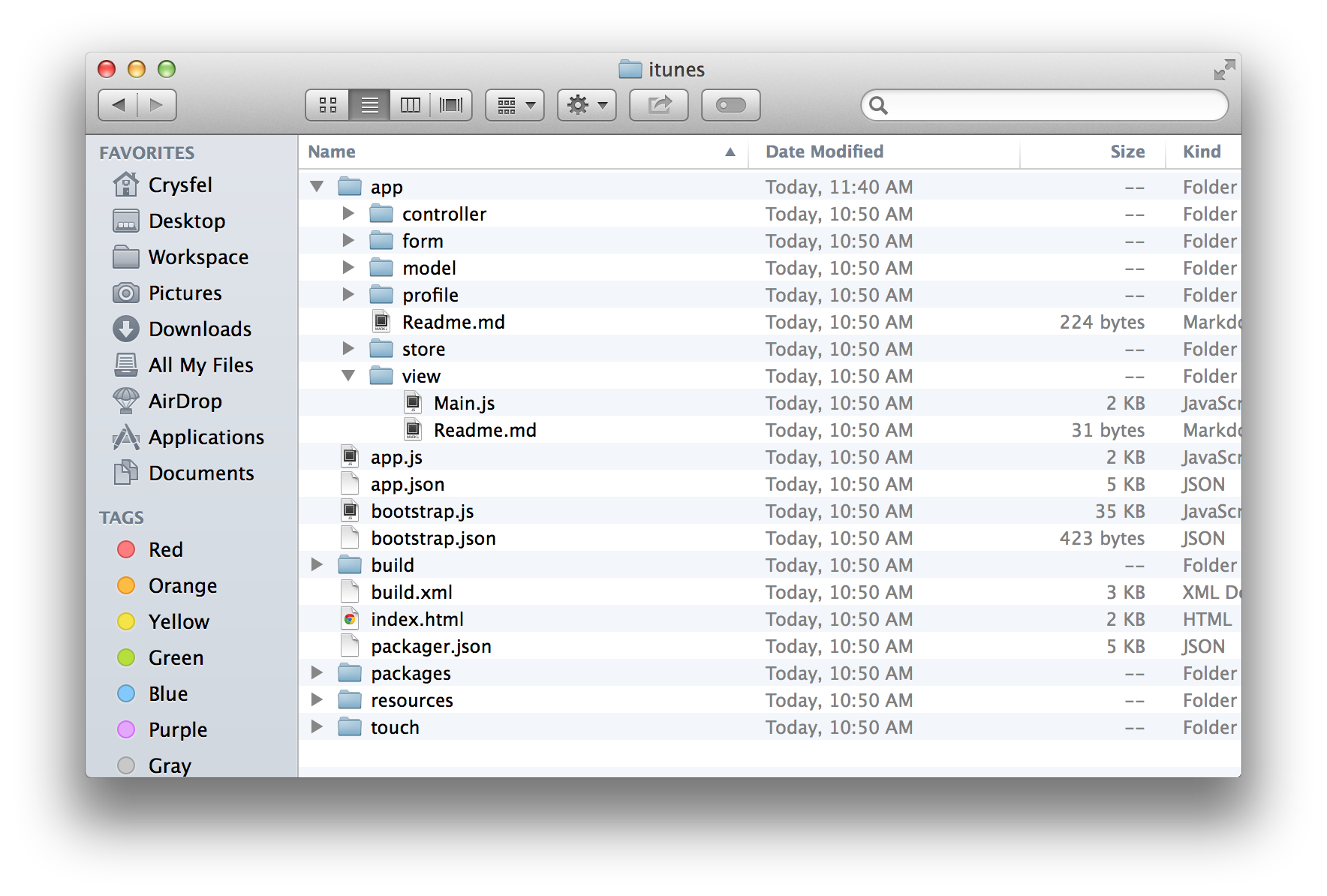Image resolution: width=1327 pixels, height=896 pixels.
Task: Sort by the Name column header
Action: [x=523, y=152]
